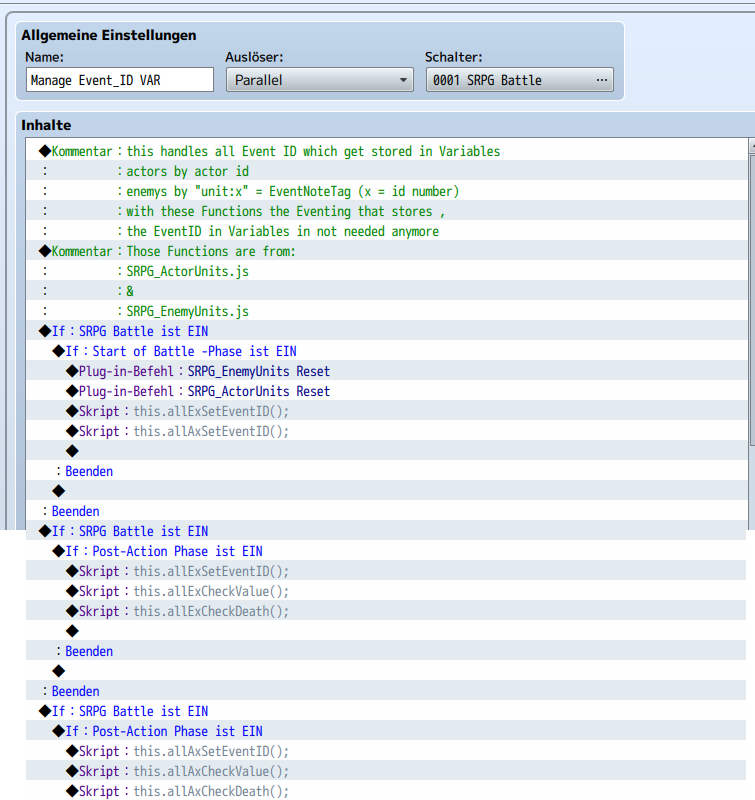Select 'If : Start of Battle -Phase ist EIN'
755x800 pixels.
coord(387,351)
